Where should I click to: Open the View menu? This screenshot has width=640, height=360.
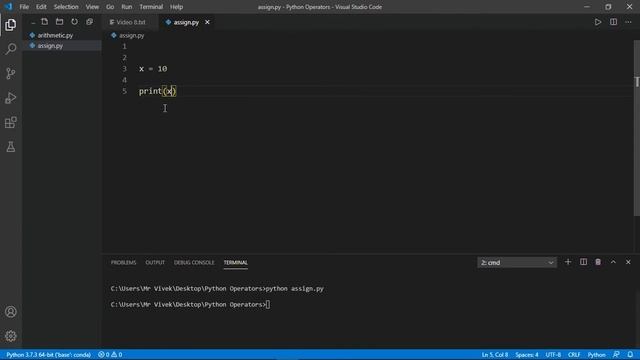(x=92, y=7)
